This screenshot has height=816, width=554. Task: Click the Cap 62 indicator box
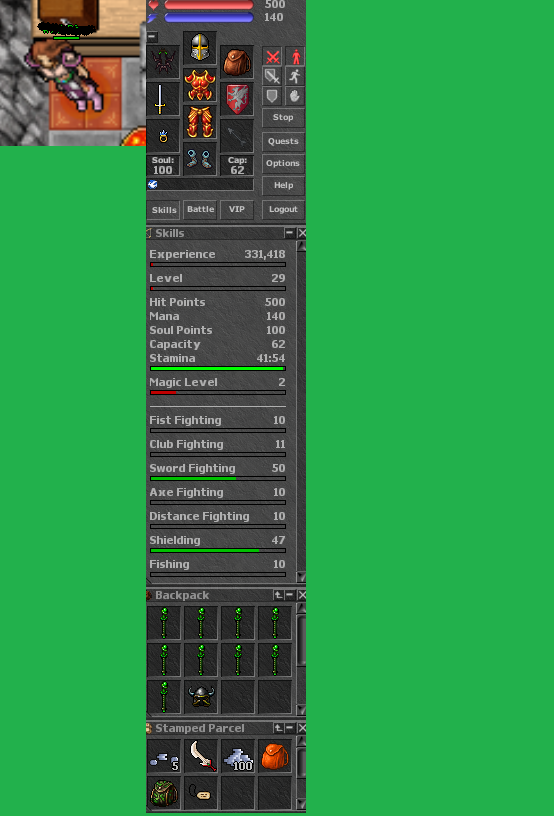(x=237, y=165)
